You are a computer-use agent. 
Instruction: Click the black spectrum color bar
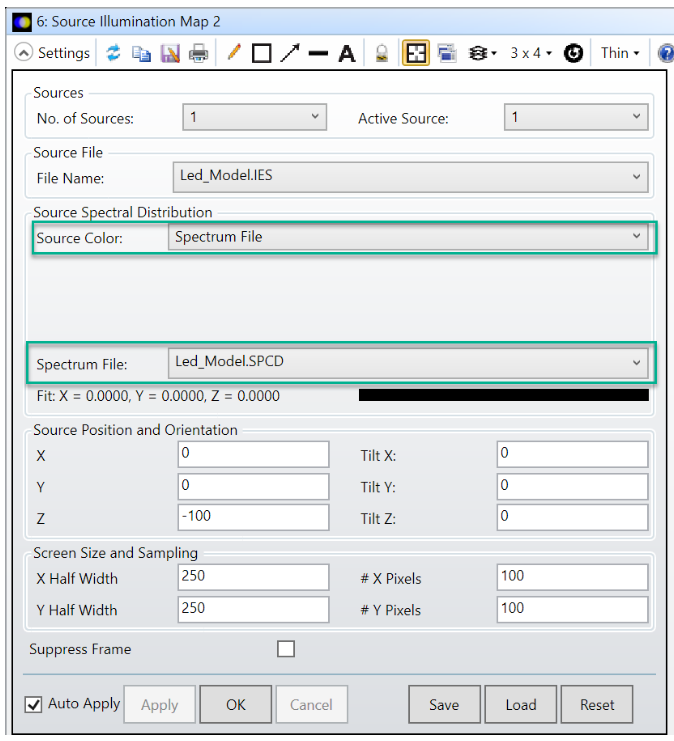coord(503,396)
